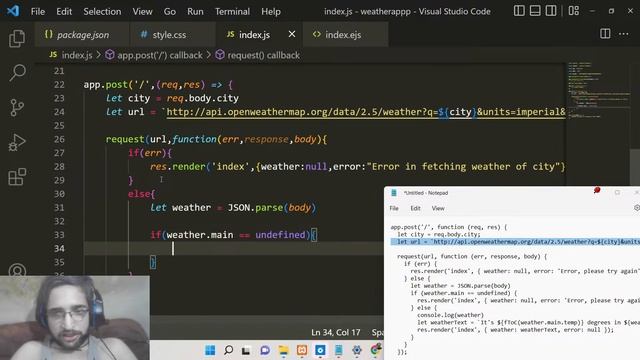Click 'console.log(weather)' line in Notepad

450,315
